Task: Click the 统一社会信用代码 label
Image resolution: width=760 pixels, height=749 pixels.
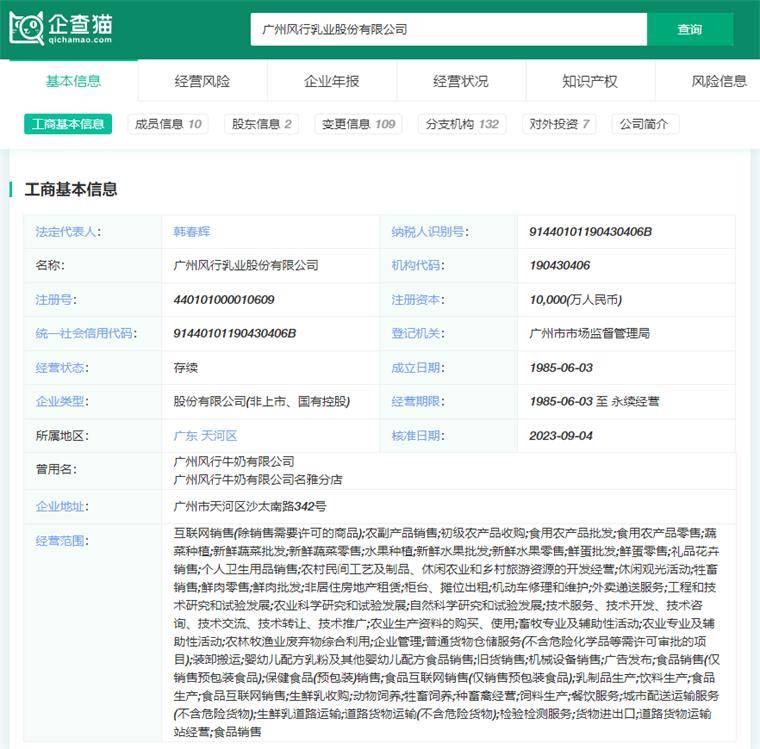Action: point(86,334)
